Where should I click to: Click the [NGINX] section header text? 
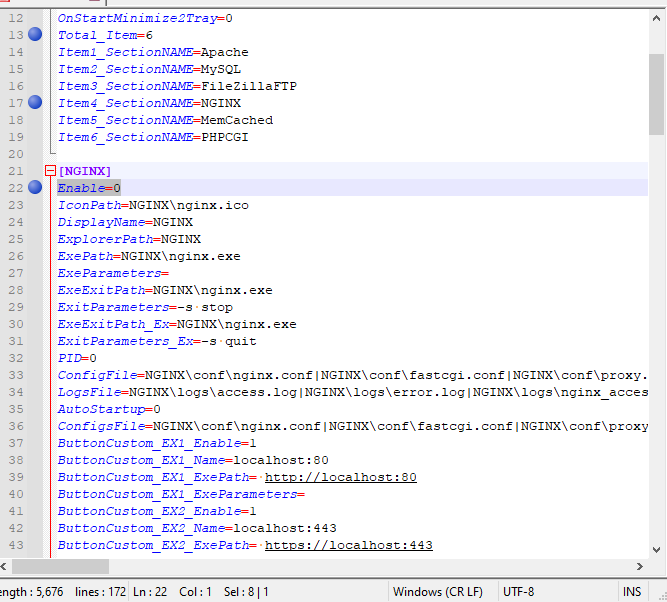[x=85, y=171]
